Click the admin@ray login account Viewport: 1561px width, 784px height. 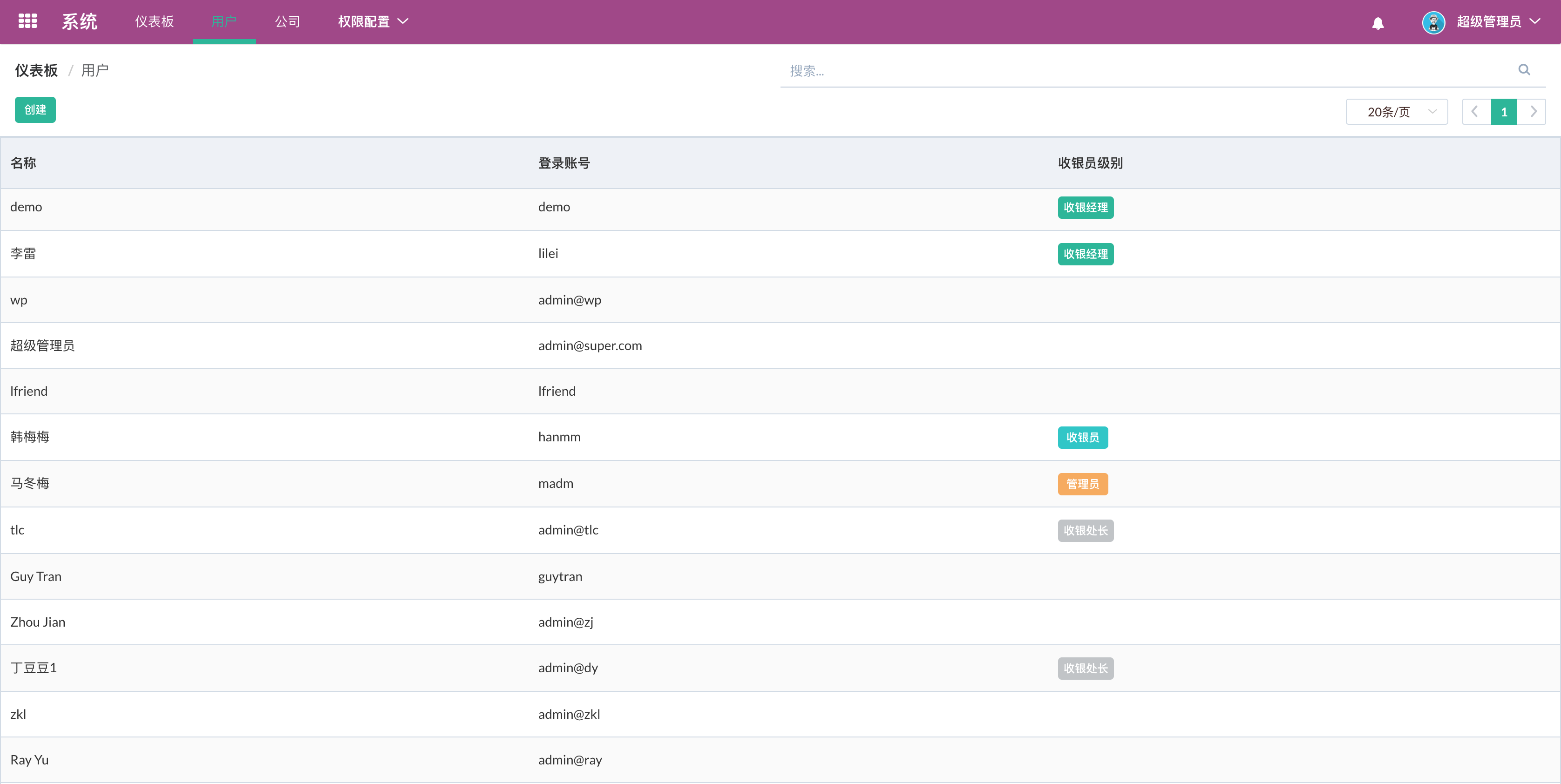[570, 760]
